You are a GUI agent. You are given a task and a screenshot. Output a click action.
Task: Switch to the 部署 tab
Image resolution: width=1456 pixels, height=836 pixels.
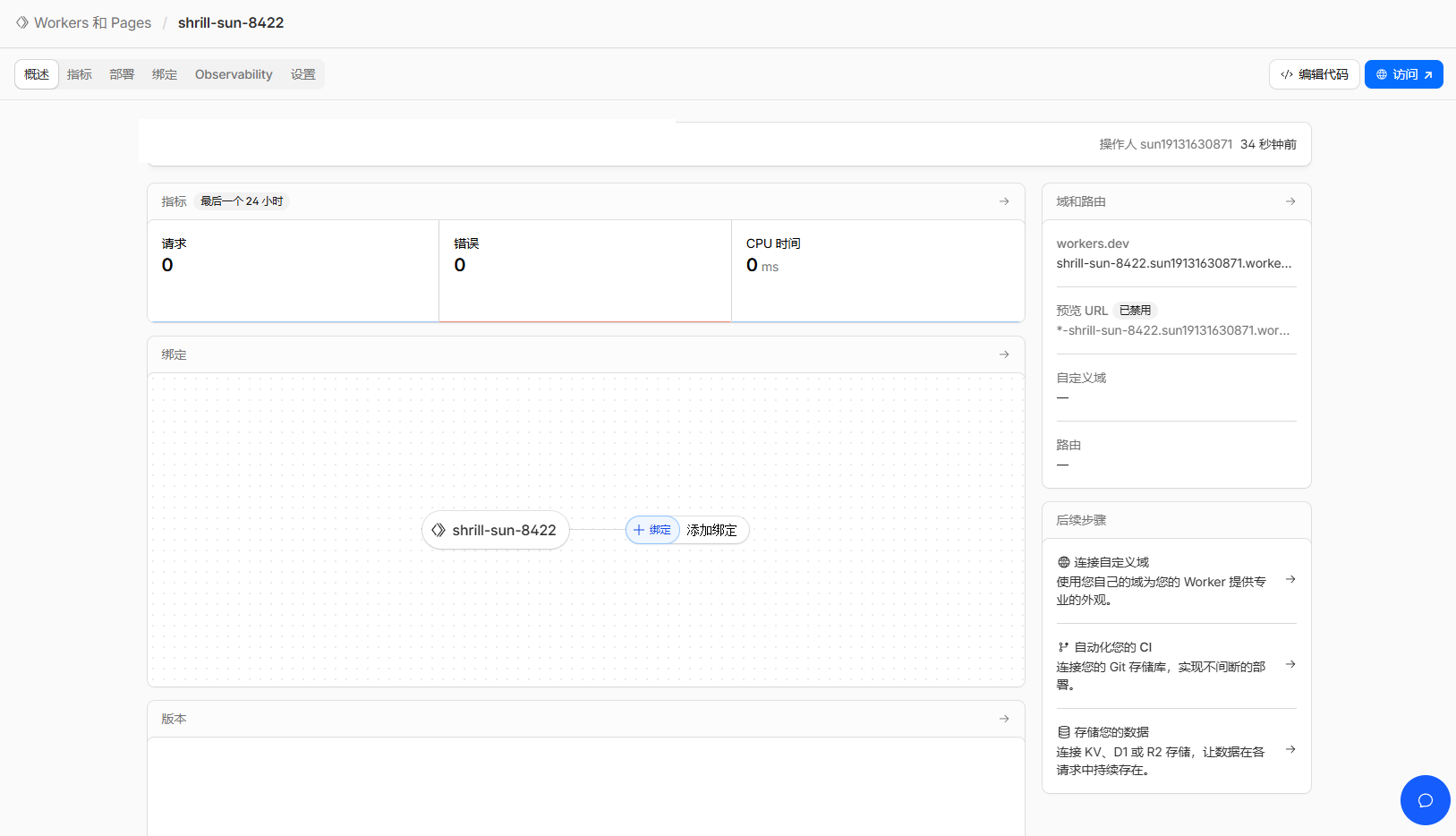pos(122,74)
